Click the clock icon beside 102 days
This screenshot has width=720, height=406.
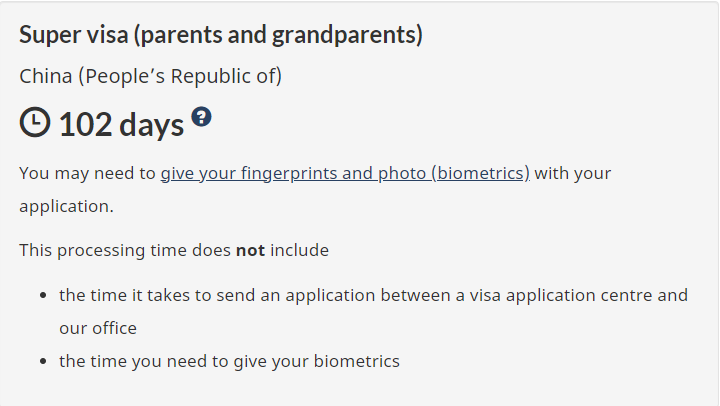(x=35, y=123)
